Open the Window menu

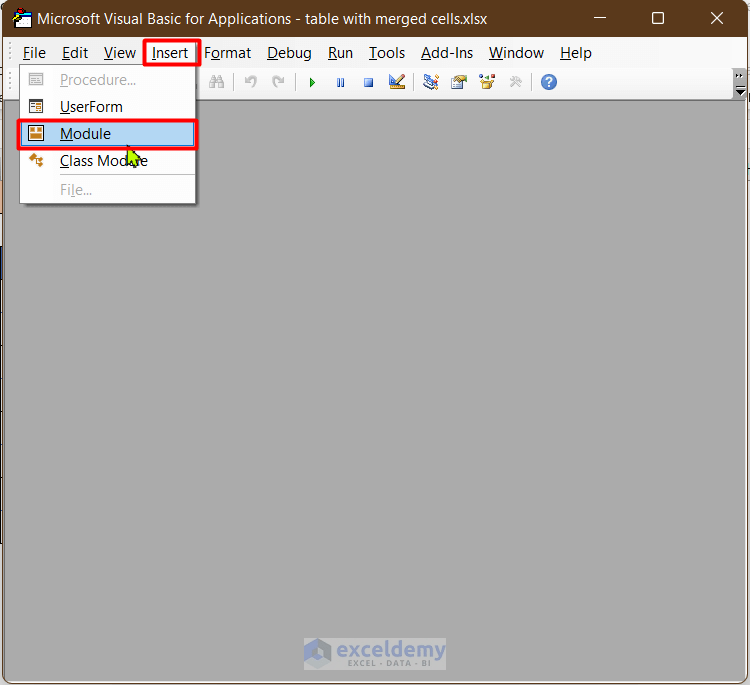[x=516, y=53]
